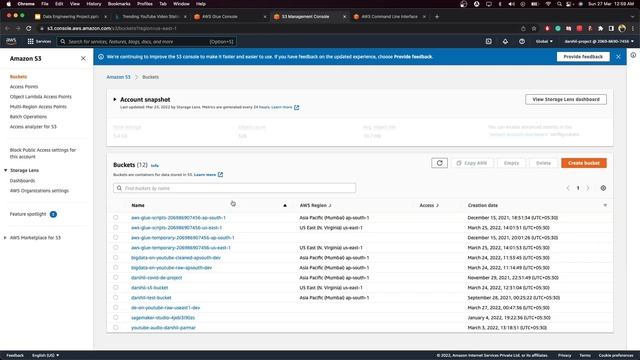The width and height of the screenshot is (640, 360).
Task: Reload the page with Chrome refresh
Action: click(29, 29)
